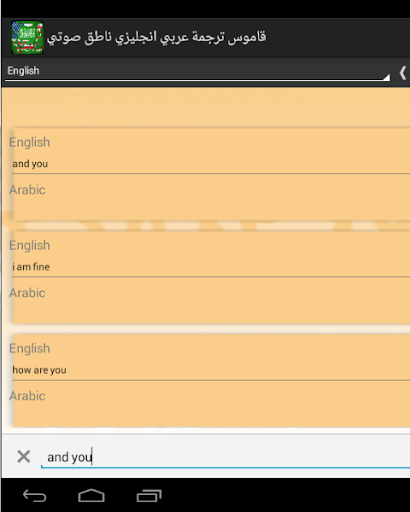Viewport: 410px width, 512px height.
Task: Select the "and you" English entry
Action: coord(30,164)
